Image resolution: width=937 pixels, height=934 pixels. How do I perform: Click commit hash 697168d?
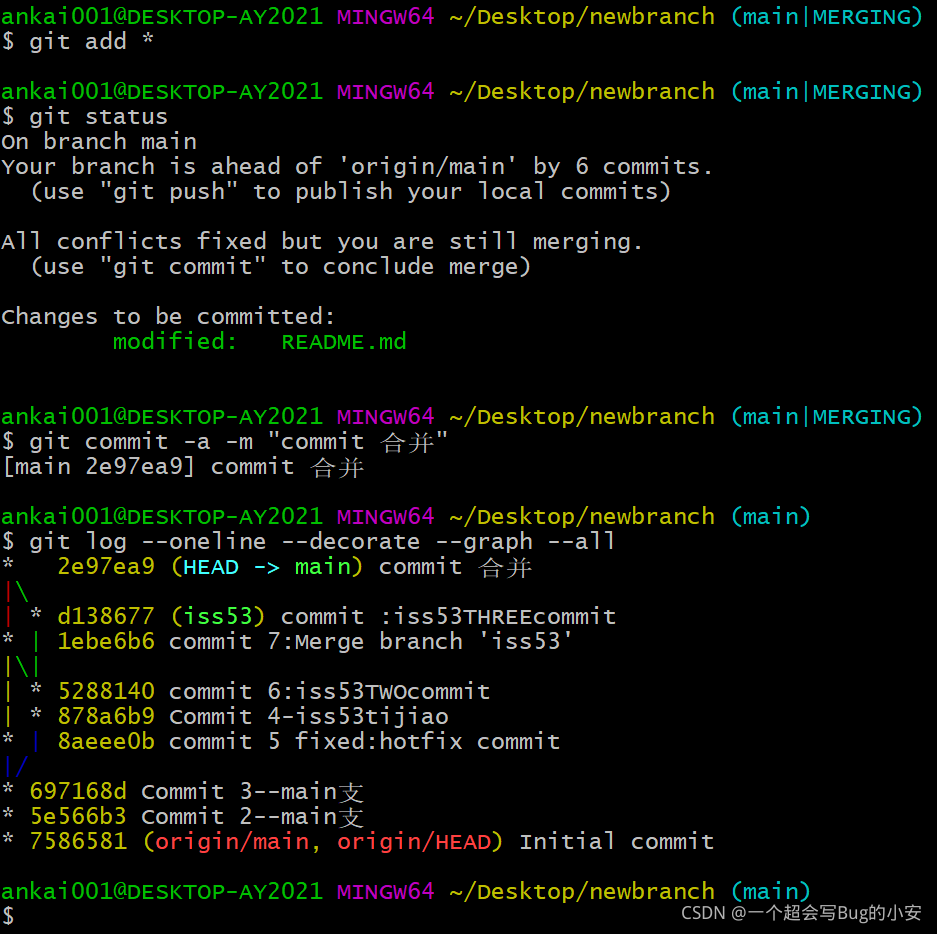(x=78, y=792)
